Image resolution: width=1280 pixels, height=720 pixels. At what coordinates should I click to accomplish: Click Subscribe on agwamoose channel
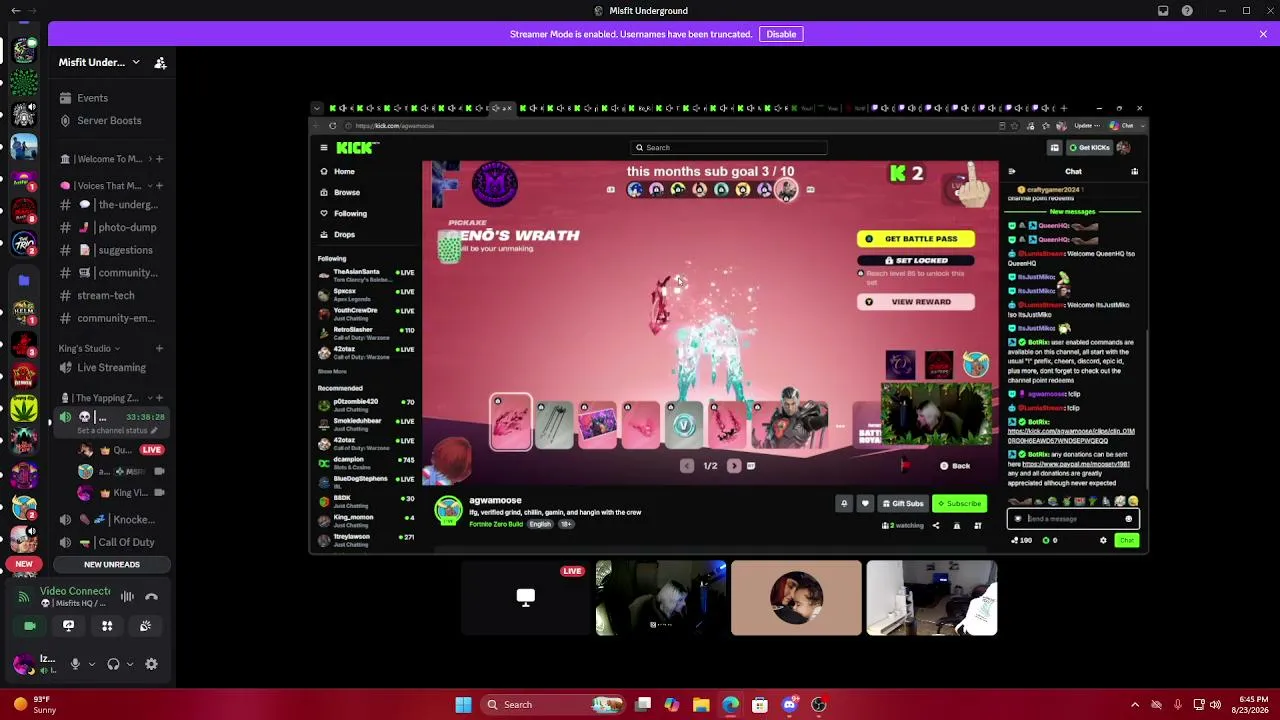pyautogui.click(x=960, y=504)
